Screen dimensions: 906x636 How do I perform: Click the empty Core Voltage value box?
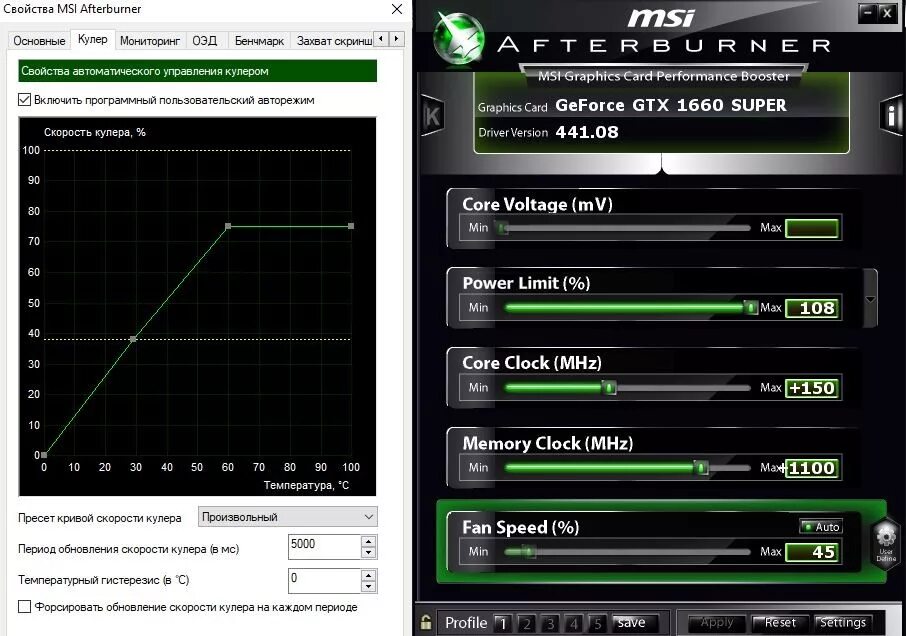pyautogui.click(x=812, y=228)
